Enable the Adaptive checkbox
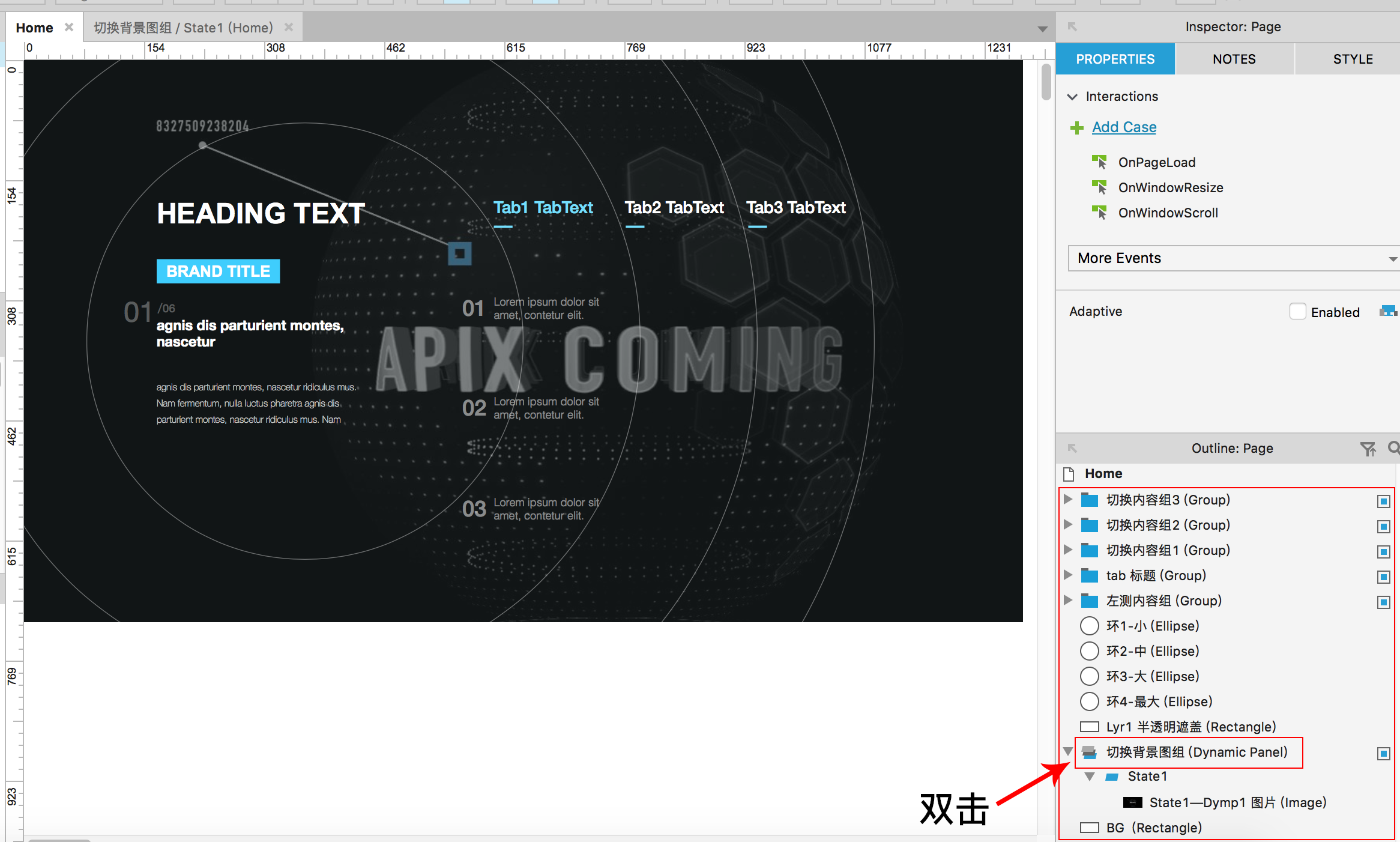Viewport: 1400px width, 842px height. (1297, 311)
